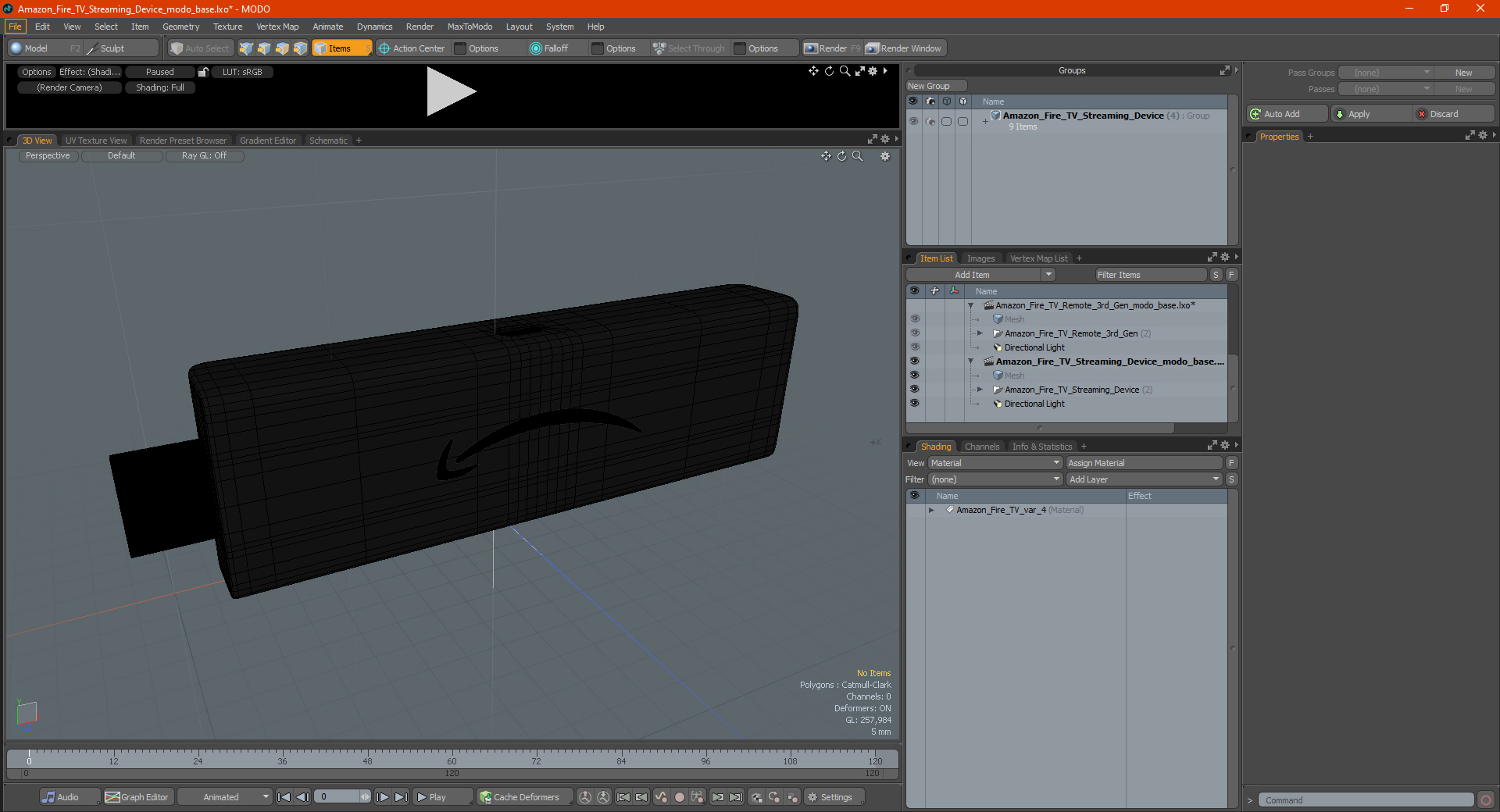Toggle the render preview lock icon
Image resolution: width=1500 pixels, height=812 pixels.
(x=203, y=72)
